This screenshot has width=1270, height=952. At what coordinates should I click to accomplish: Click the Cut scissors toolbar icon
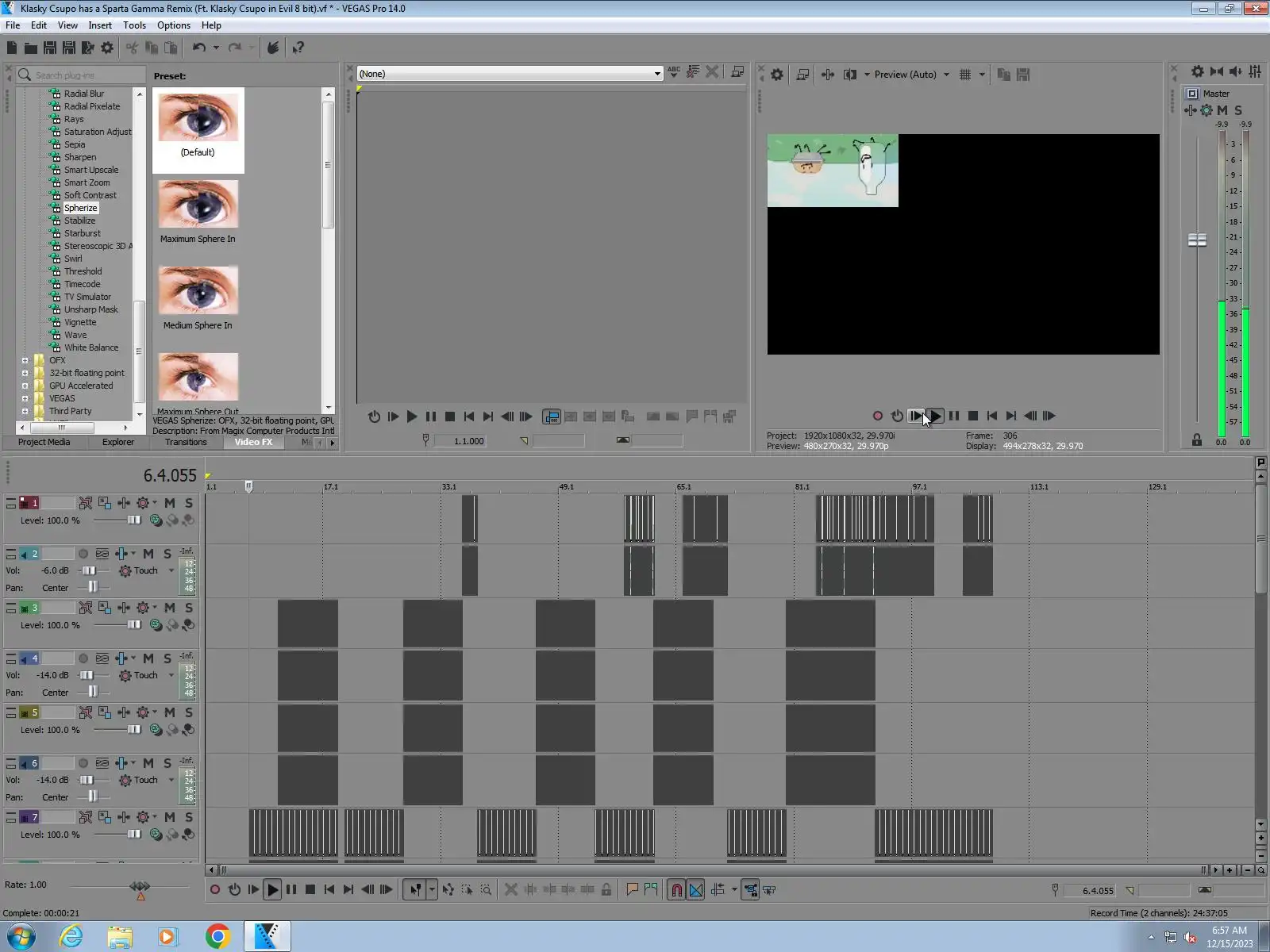pos(132,48)
